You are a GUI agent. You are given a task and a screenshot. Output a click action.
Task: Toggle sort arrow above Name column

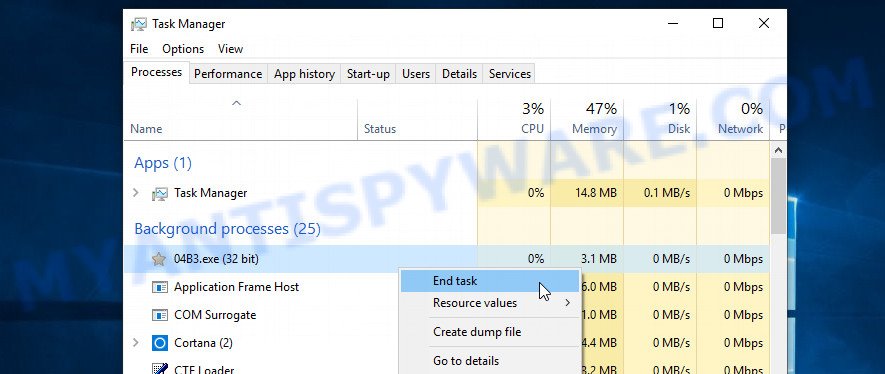237,103
